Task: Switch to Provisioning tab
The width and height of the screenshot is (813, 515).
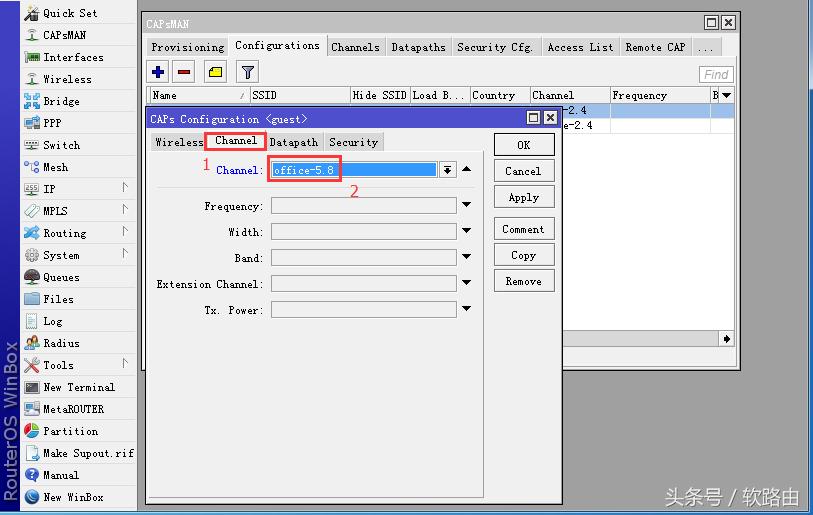Action: pyautogui.click(x=187, y=47)
